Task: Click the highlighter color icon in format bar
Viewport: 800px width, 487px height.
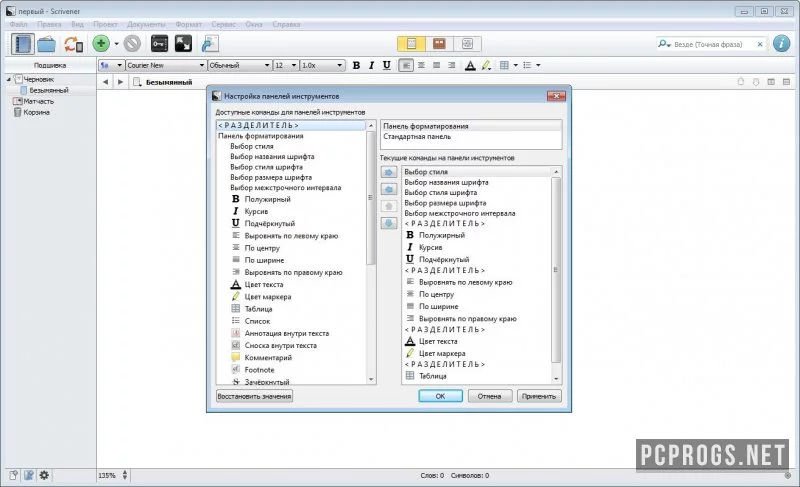Action: point(486,65)
